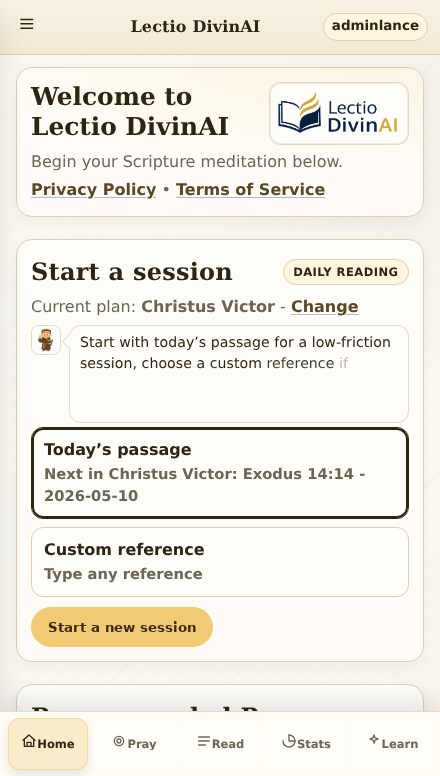Tap the Stats chart icon
440x776 pixels.
point(289,741)
